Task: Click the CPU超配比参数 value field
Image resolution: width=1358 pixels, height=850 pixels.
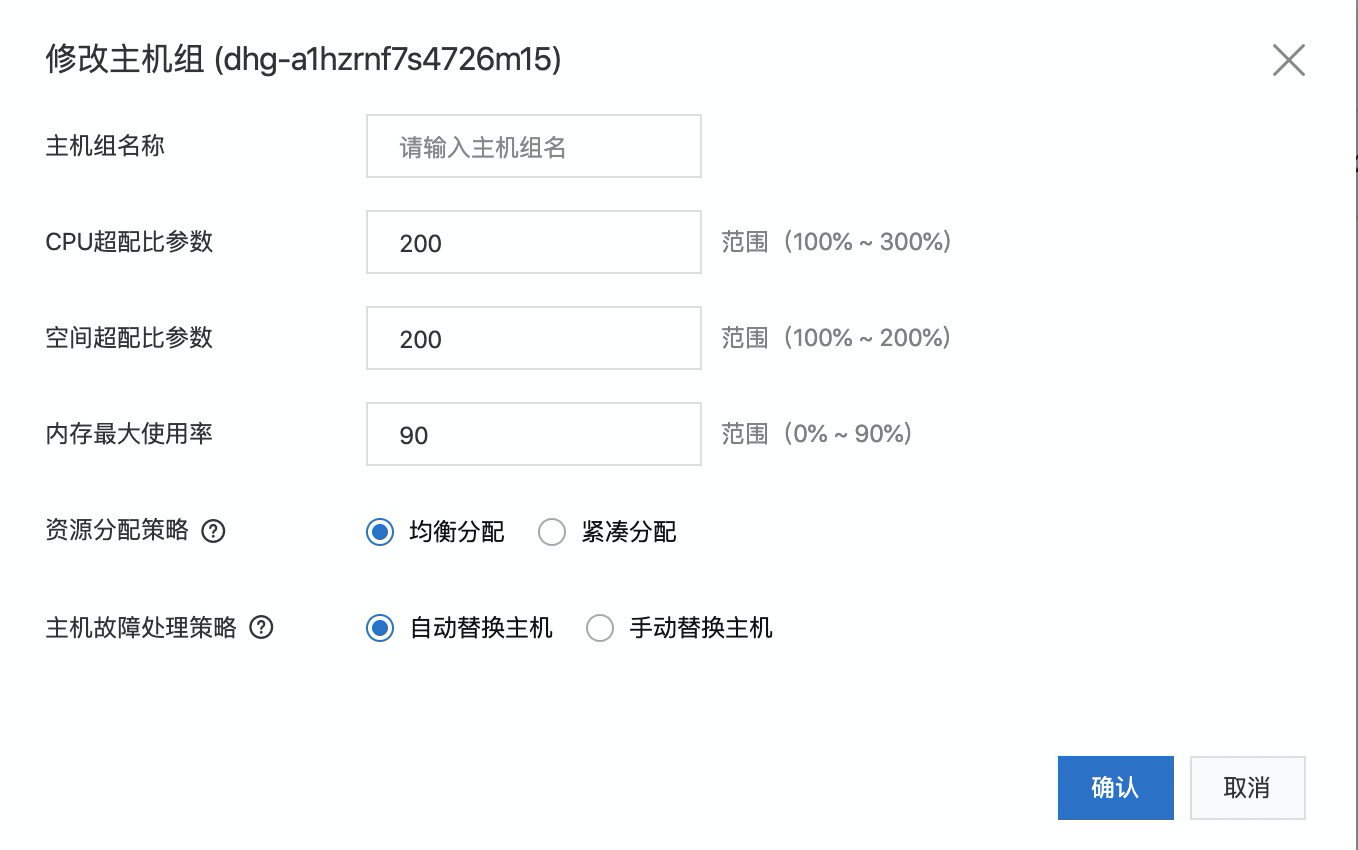Action: pyautogui.click(x=533, y=242)
